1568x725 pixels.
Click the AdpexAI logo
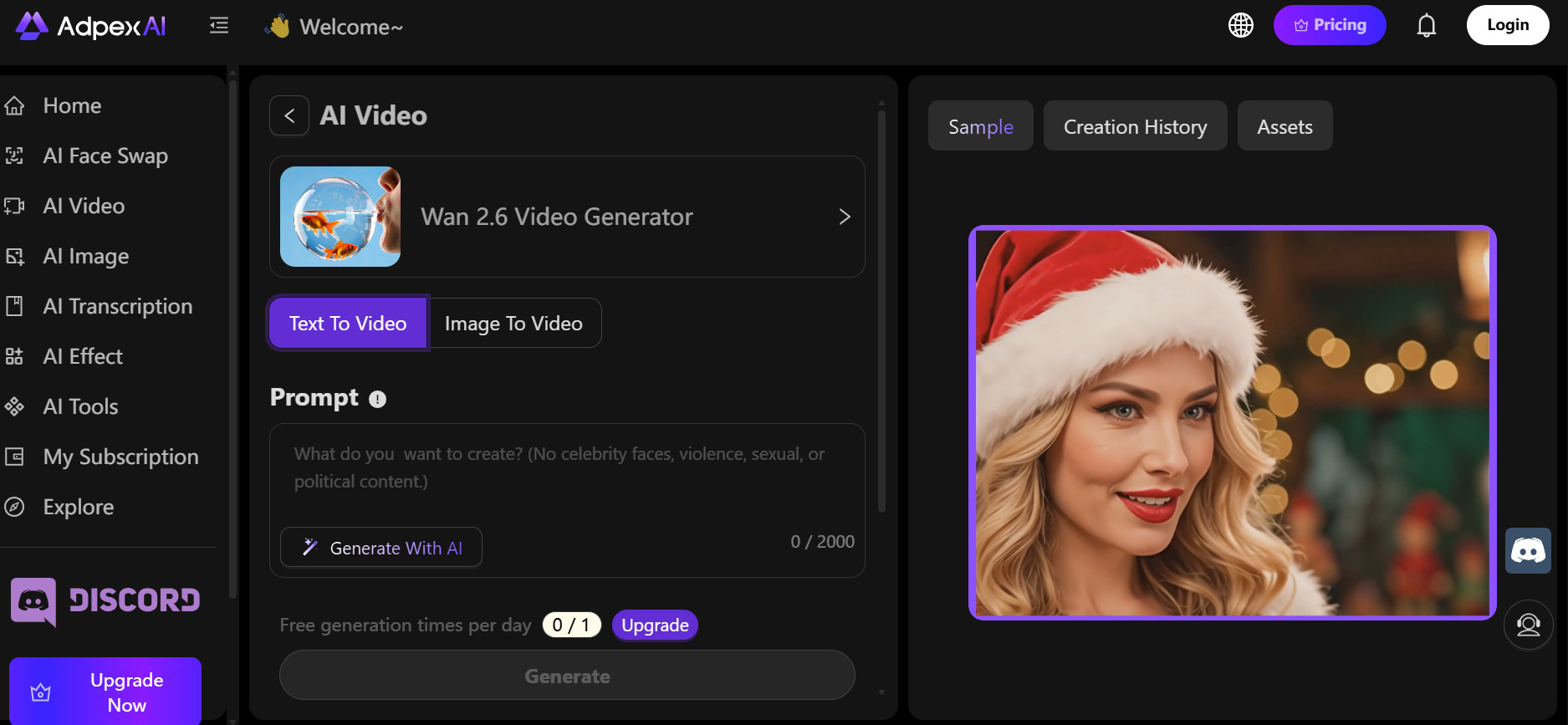(x=90, y=26)
